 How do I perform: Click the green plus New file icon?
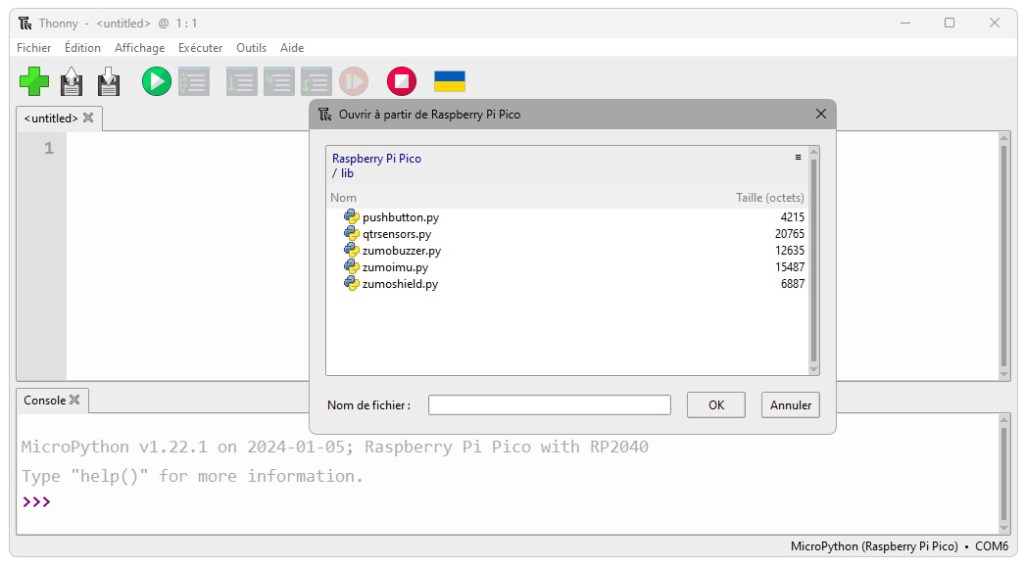point(34,81)
